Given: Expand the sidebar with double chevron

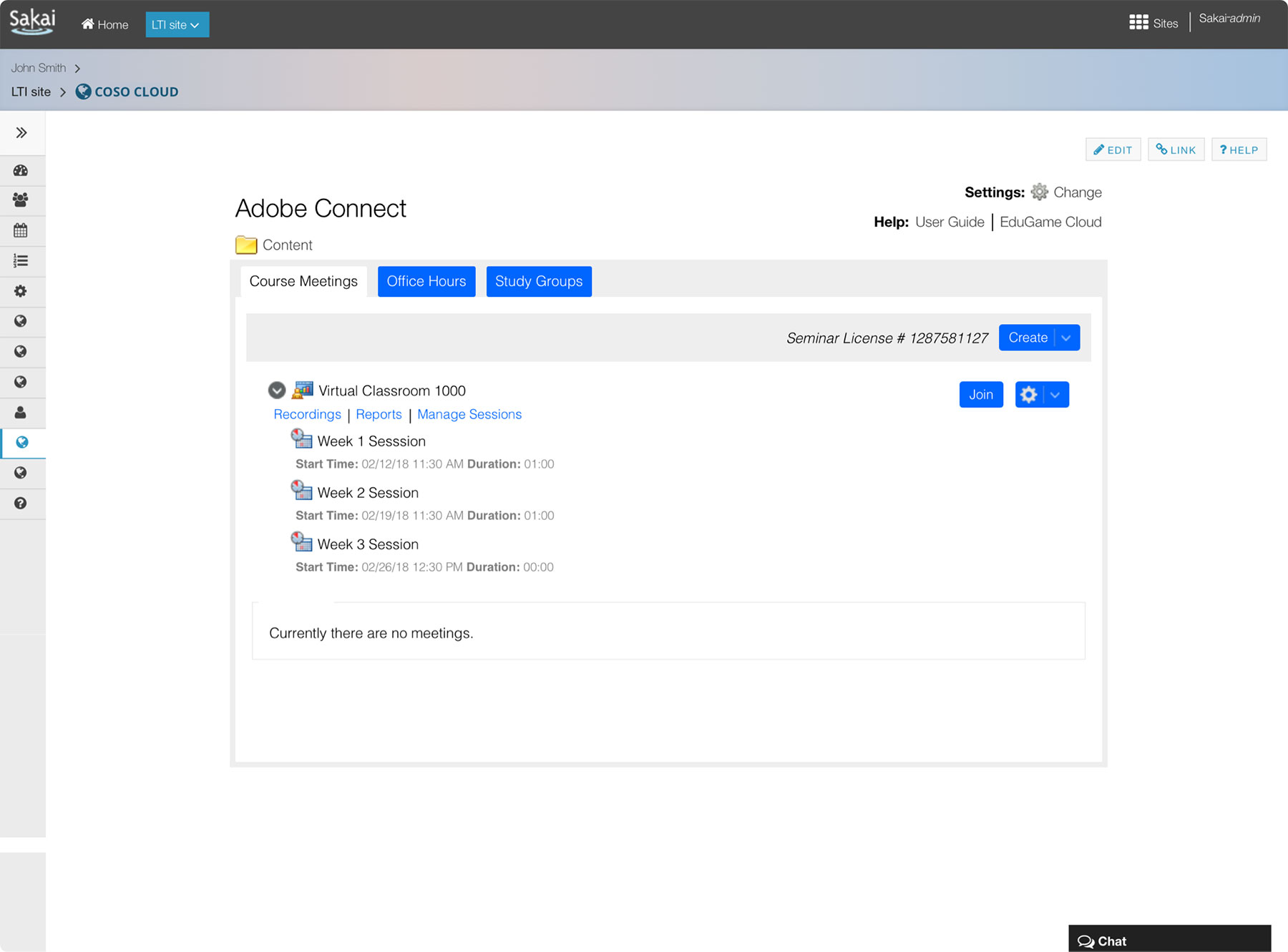Looking at the screenshot, I should (x=21, y=132).
